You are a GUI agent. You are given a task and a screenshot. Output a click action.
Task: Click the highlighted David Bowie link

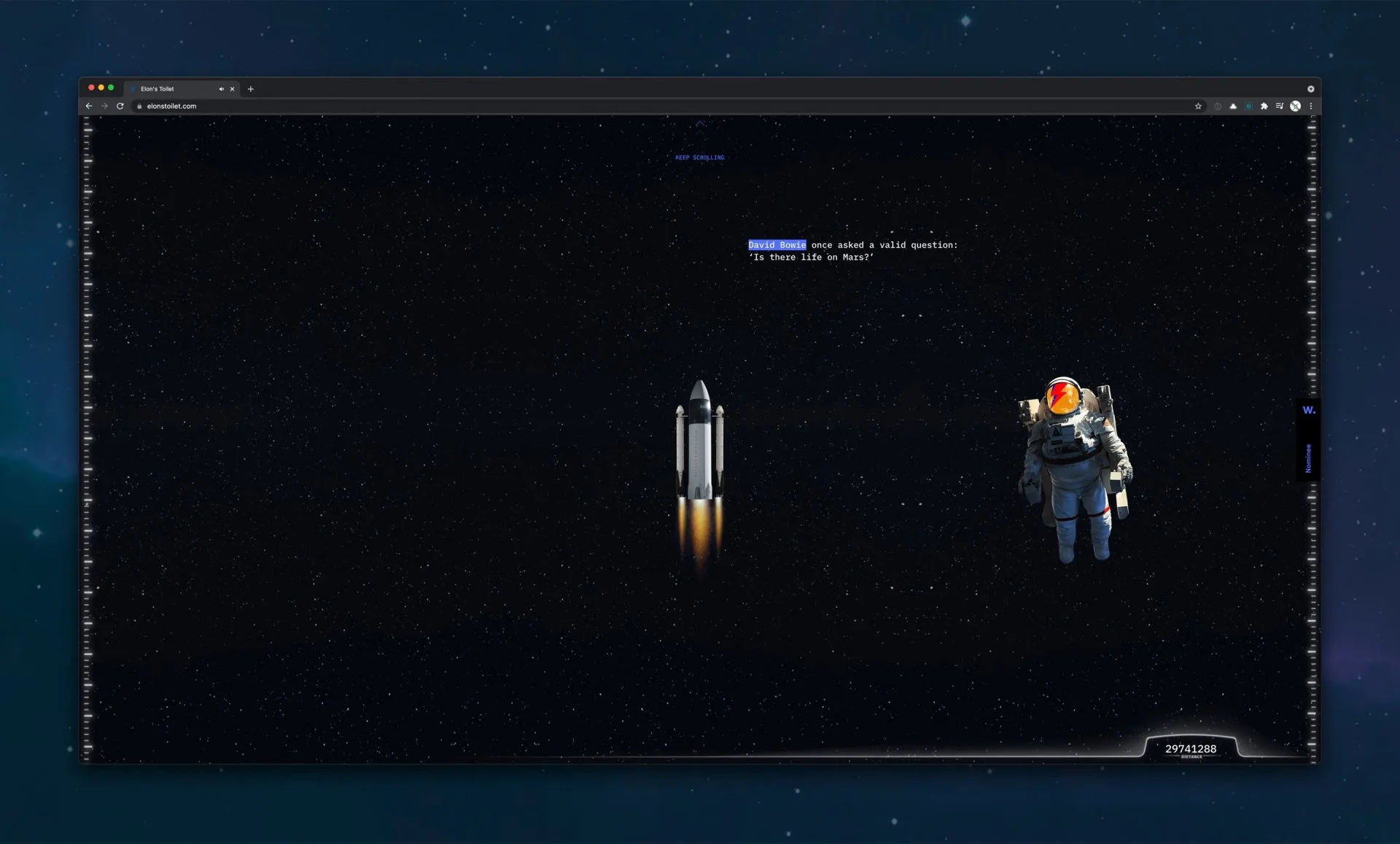tap(777, 245)
